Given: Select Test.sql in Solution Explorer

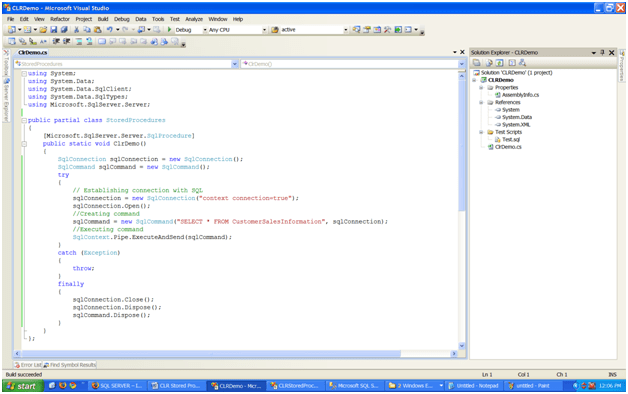Looking at the screenshot, I should point(511,139).
